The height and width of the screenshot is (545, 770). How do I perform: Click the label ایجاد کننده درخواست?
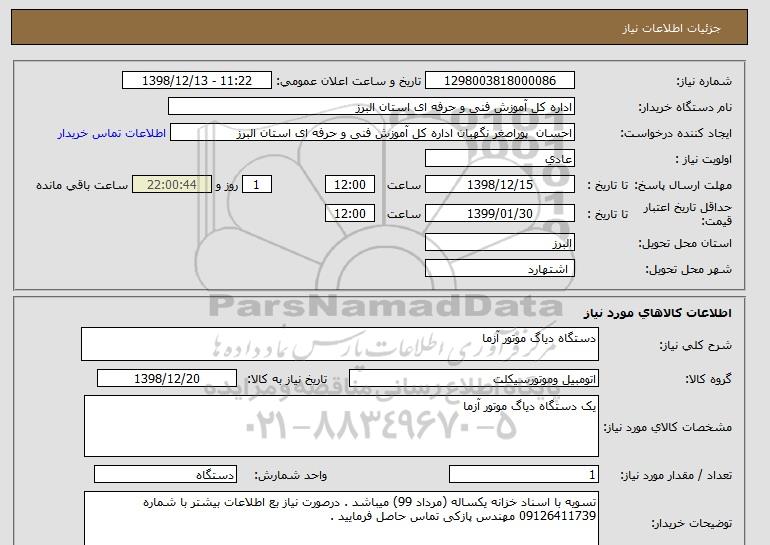click(676, 133)
